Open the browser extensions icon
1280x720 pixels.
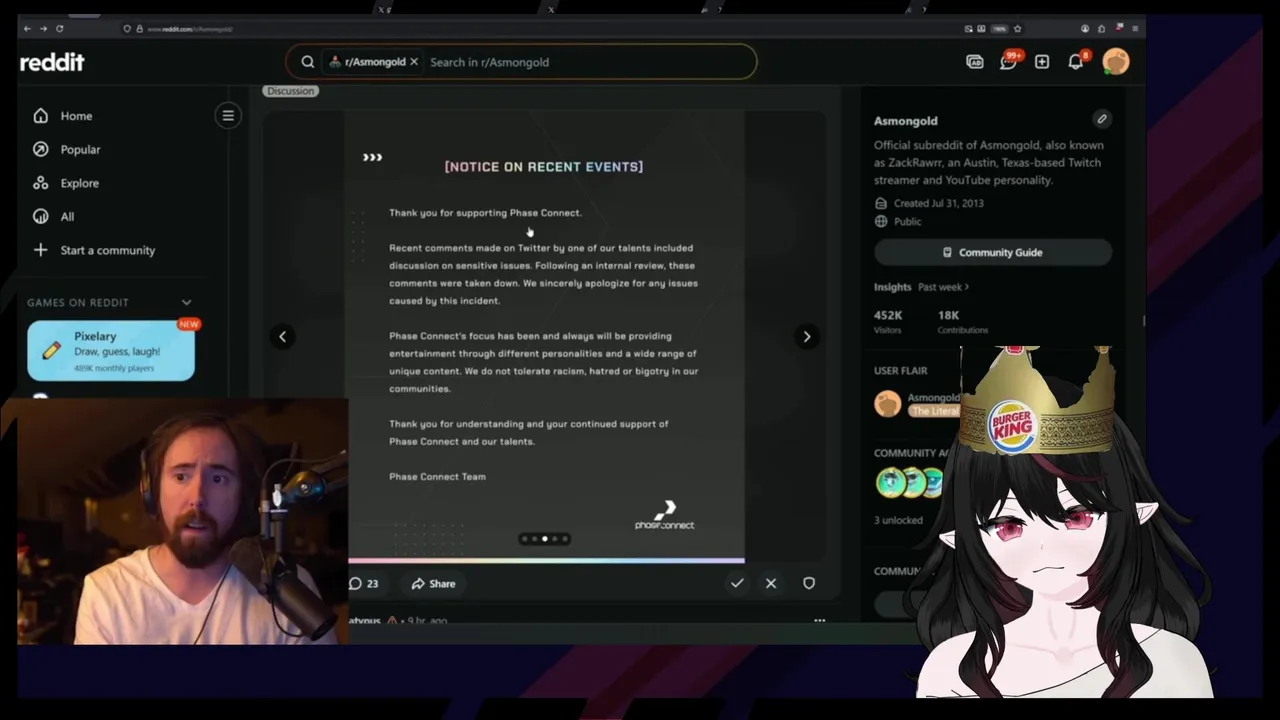point(1101,29)
